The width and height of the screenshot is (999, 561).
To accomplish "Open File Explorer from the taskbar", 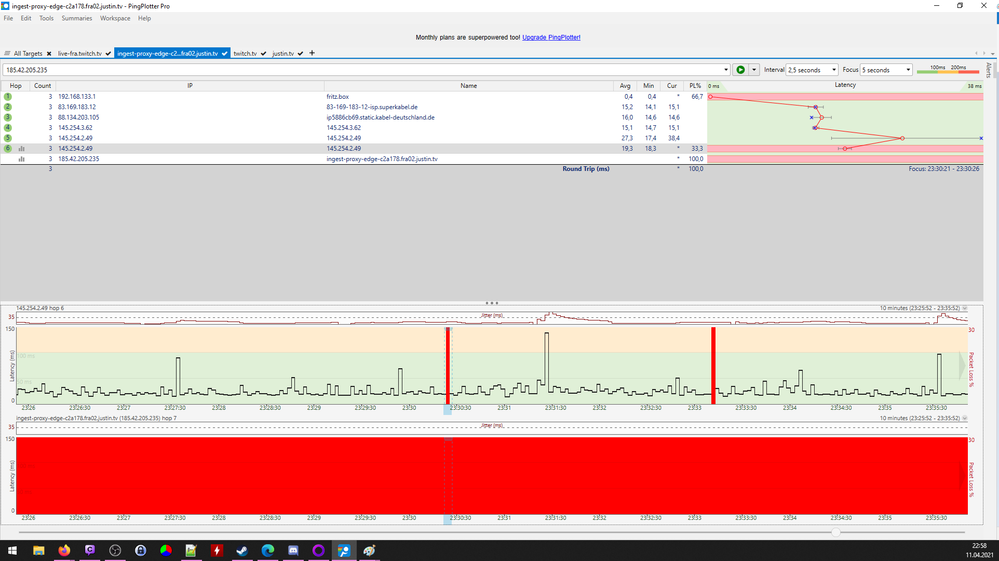I will click(38, 550).
